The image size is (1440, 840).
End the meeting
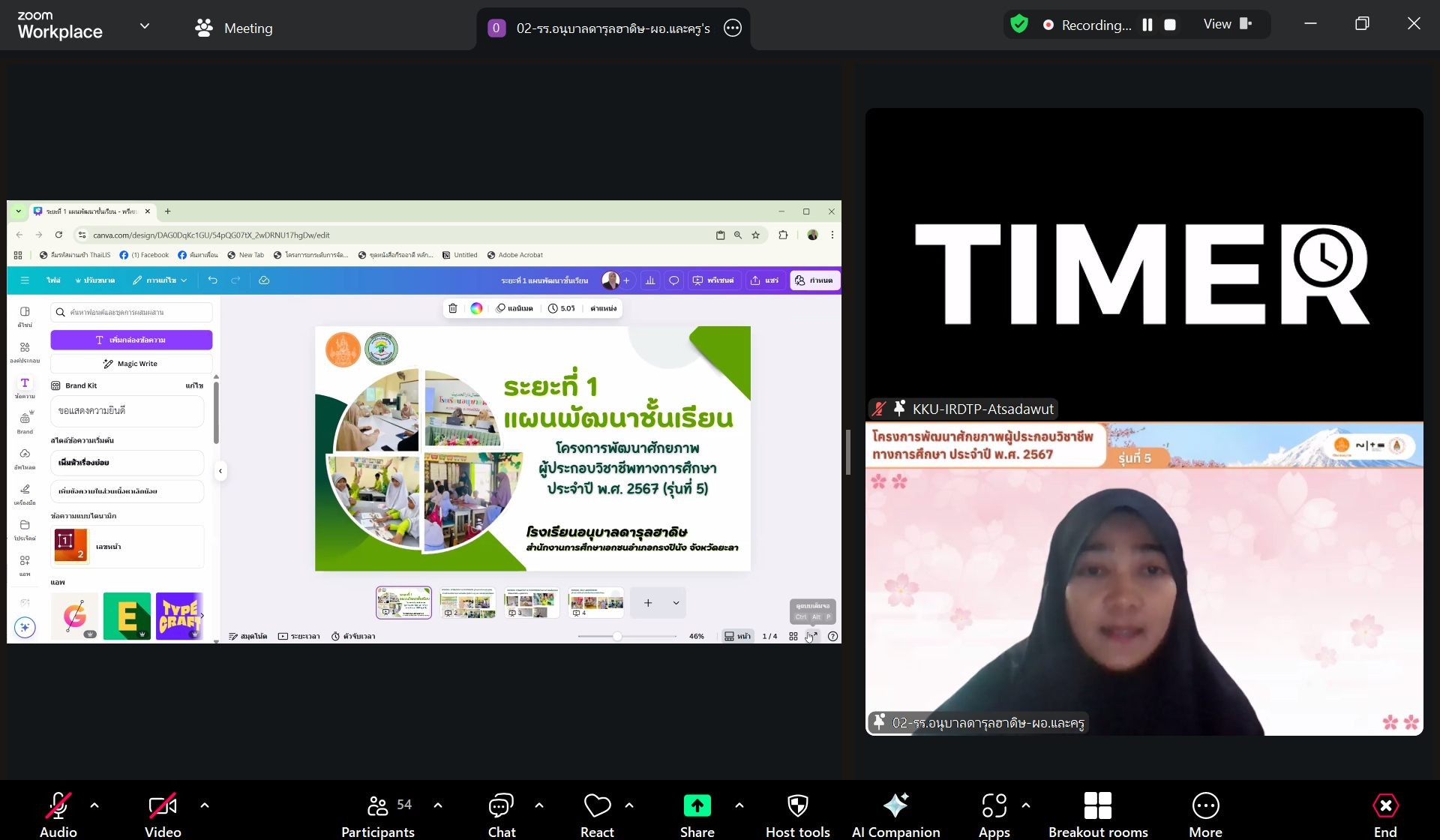[x=1384, y=806]
